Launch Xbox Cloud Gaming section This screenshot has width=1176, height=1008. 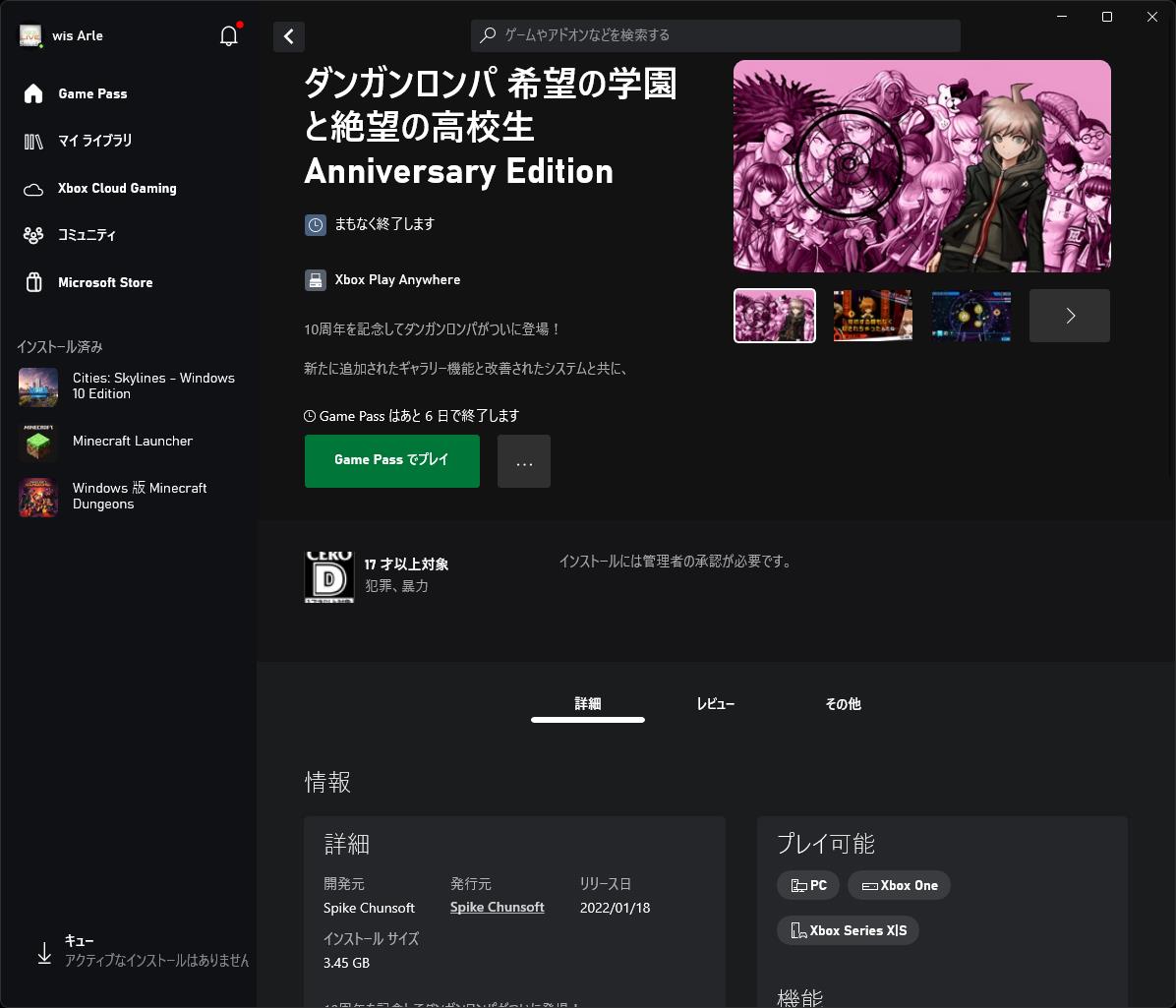click(117, 188)
